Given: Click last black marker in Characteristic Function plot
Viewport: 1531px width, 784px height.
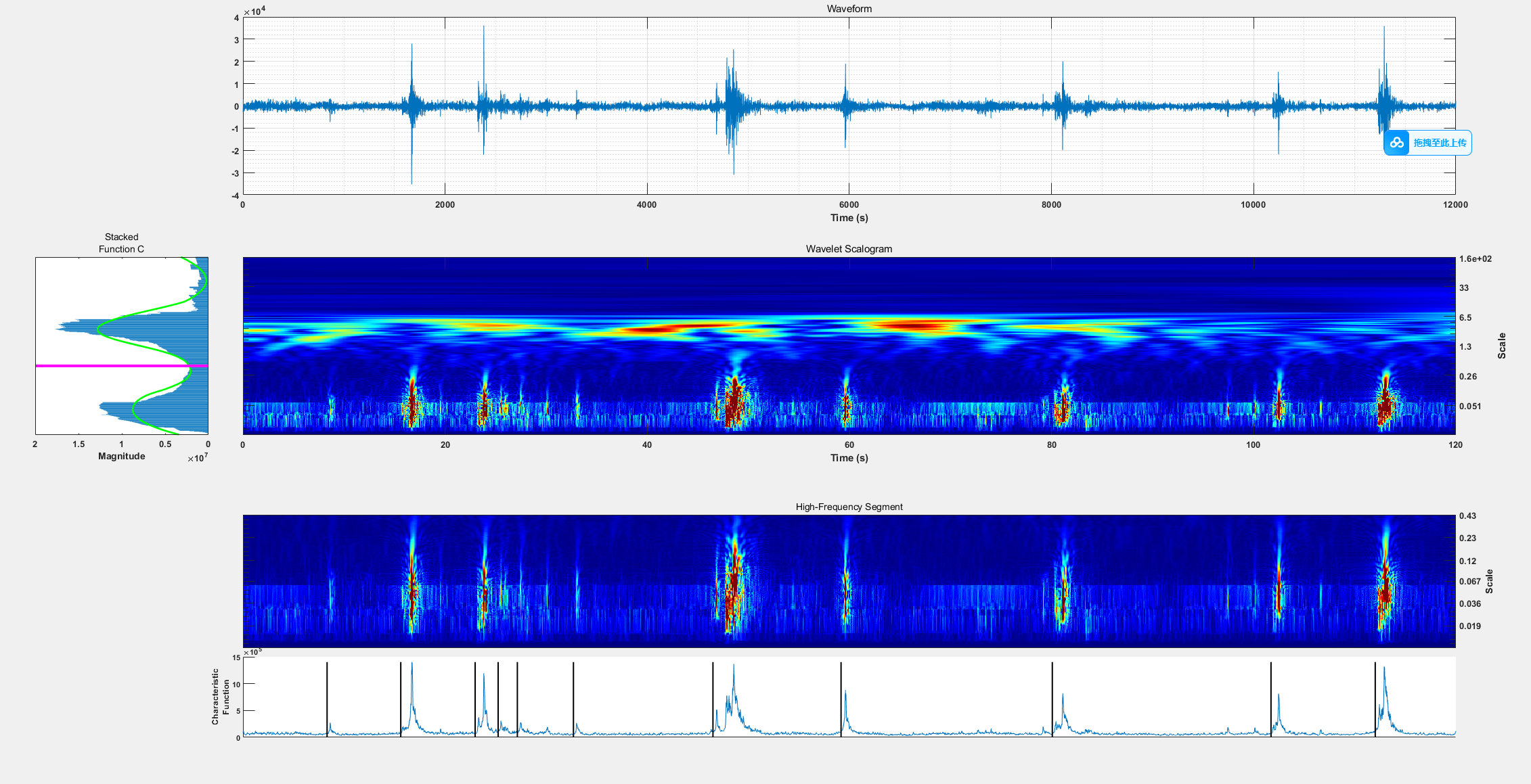Looking at the screenshot, I should click(1375, 697).
